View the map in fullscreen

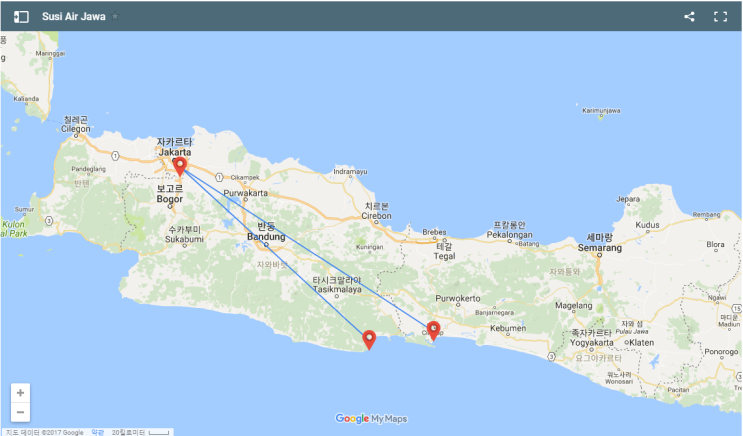pyautogui.click(x=721, y=17)
